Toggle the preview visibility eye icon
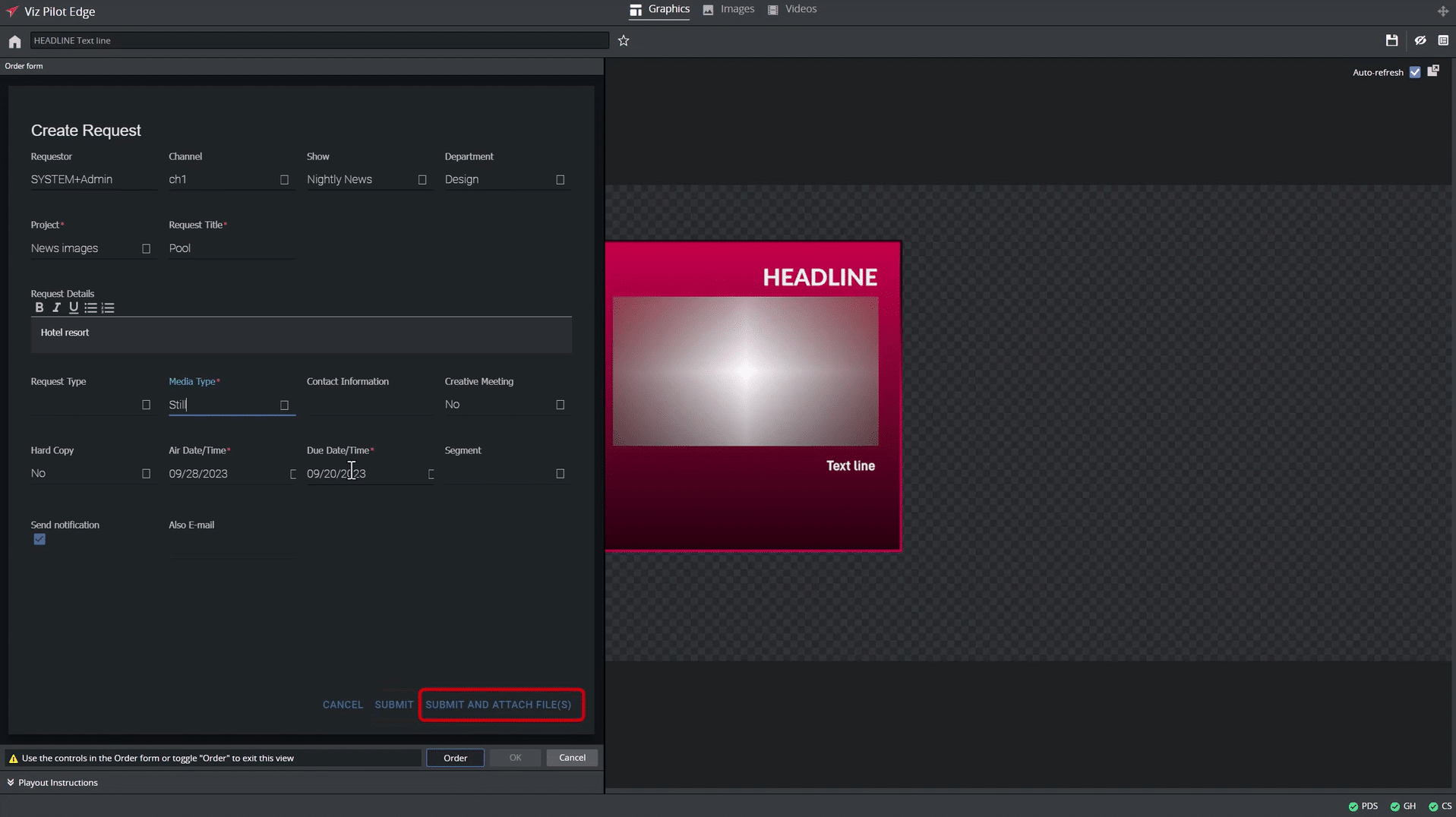 (x=1420, y=41)
